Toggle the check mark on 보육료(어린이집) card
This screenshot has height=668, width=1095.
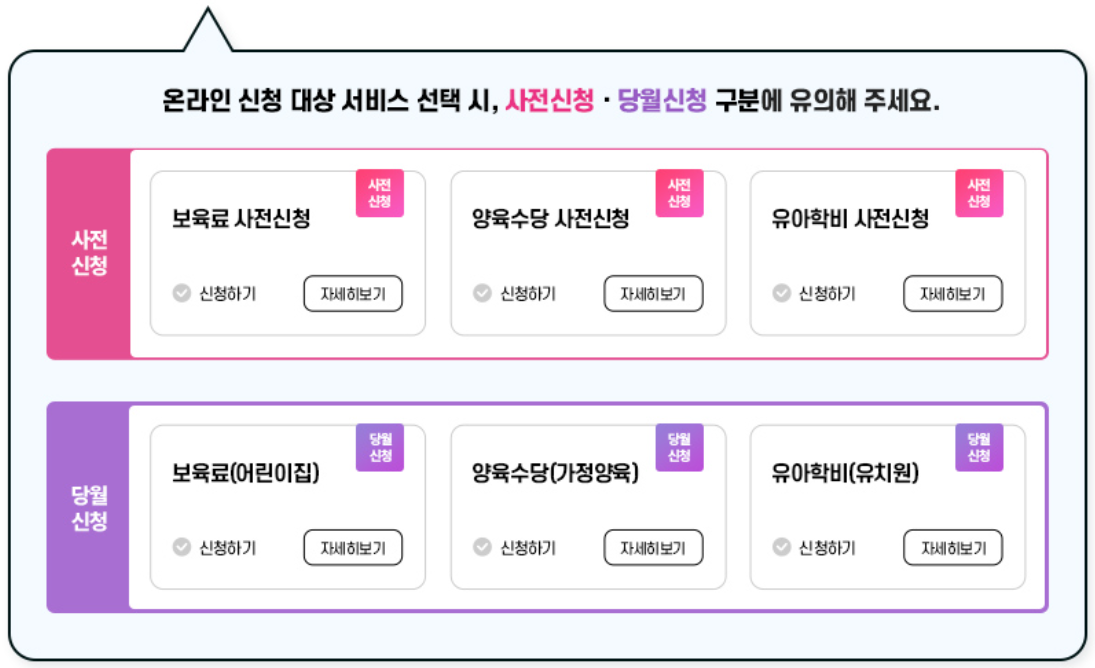tap(181, 547)
